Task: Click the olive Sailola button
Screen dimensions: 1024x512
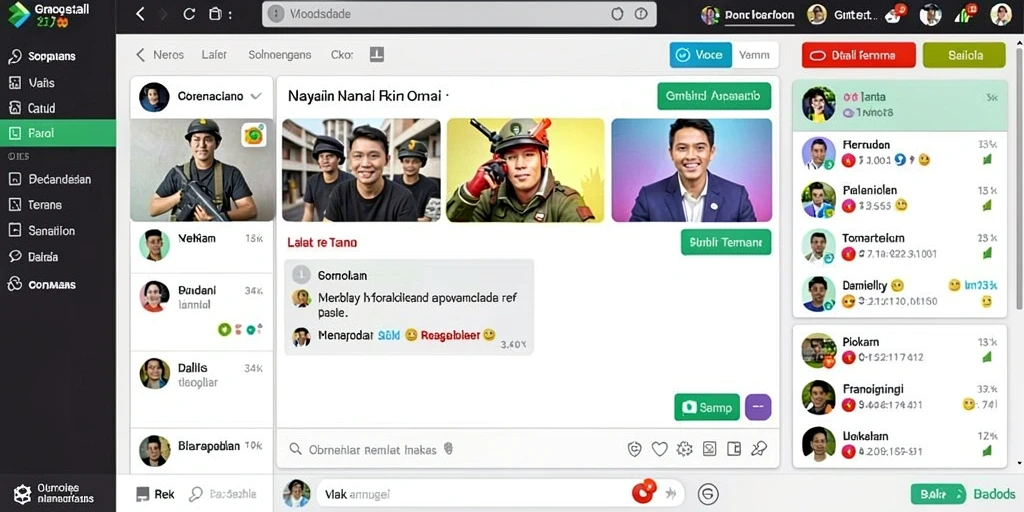Action: click(x=964, y=56)
